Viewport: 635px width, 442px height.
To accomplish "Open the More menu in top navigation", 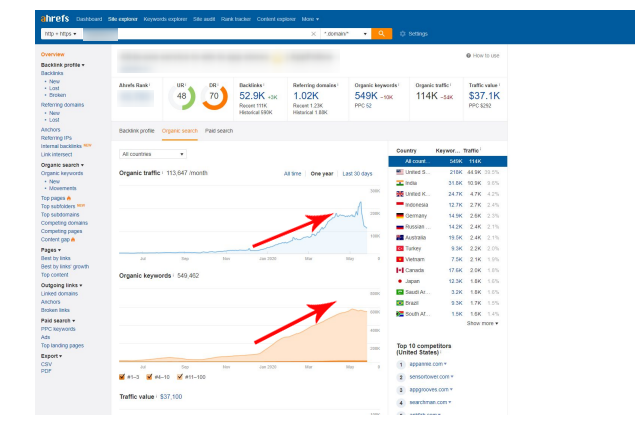I will [x=310, y=19].
